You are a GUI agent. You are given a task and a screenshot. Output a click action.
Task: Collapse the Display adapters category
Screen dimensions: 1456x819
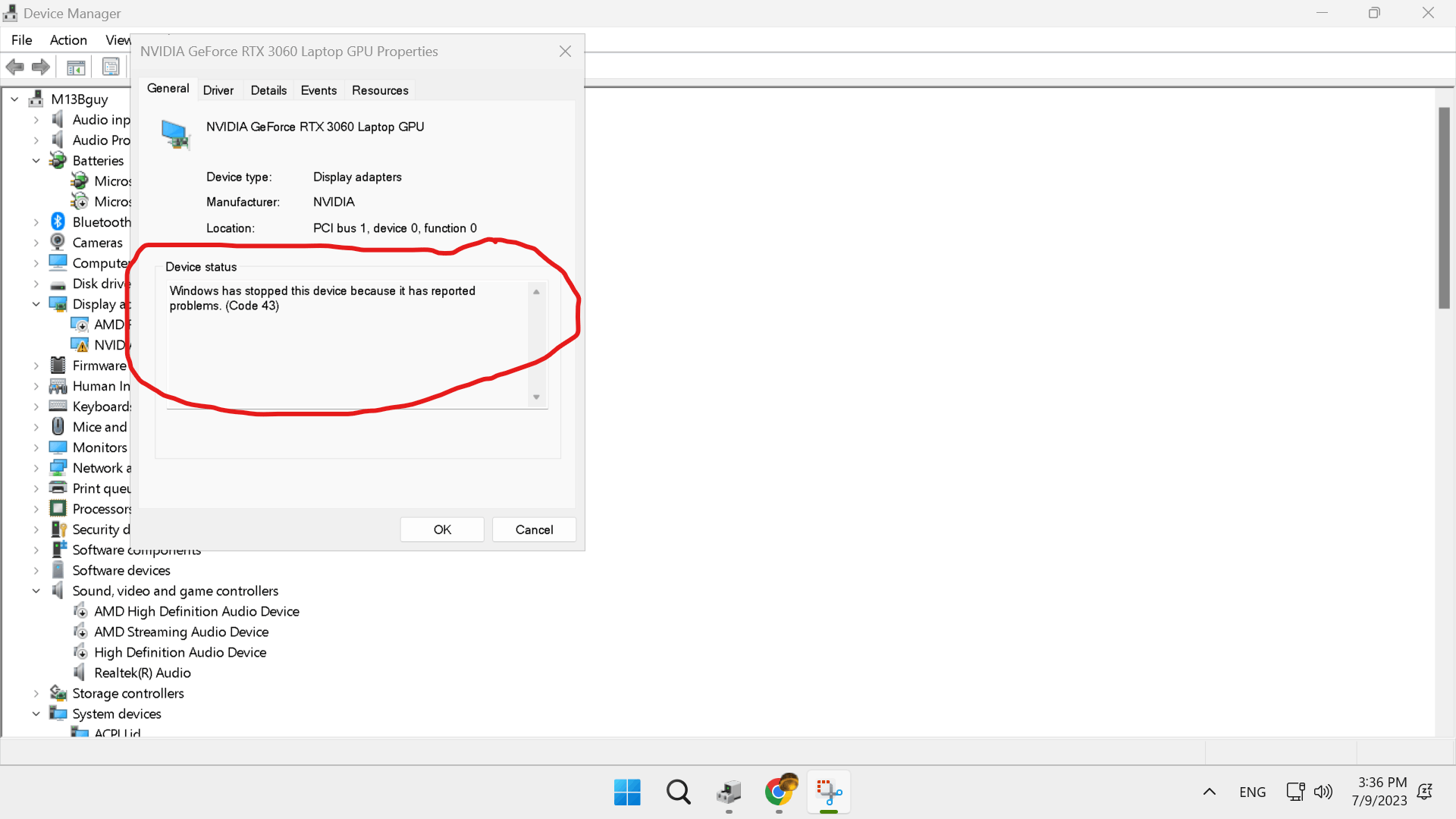pyautogui.click(x=36, y=303)
